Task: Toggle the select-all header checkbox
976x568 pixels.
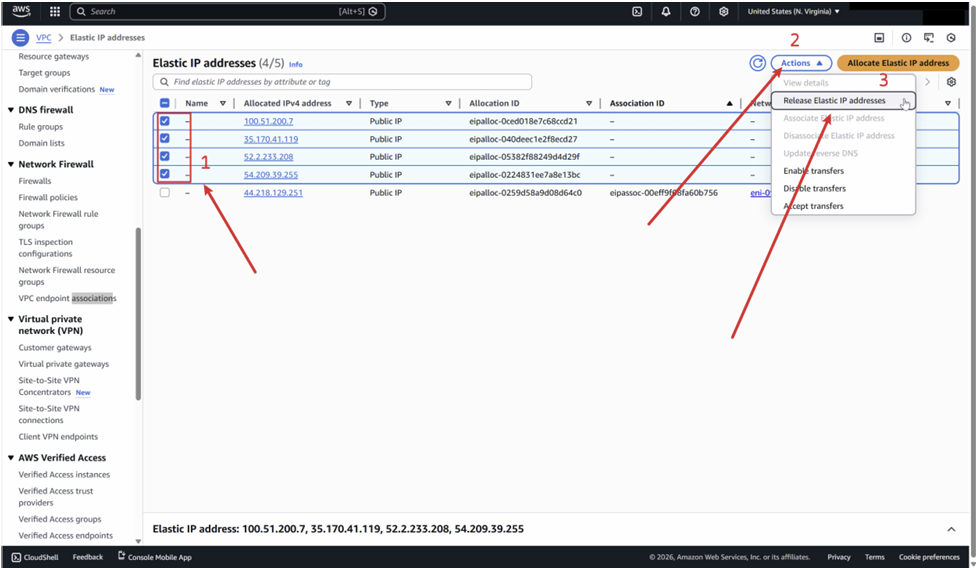Action: pos(165,103)
